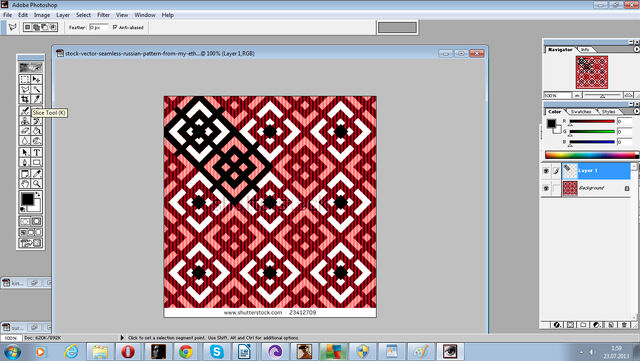This screenshot has height=361, width=640.
Task: Choose Intersect with selection mode
Action: point(53,27)
